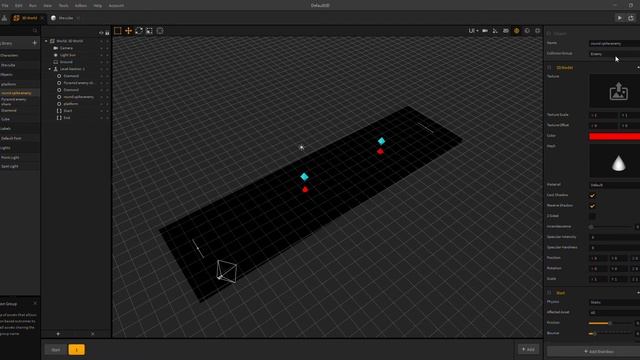
Task: Pick the scale tool in the viewport toolbar
Action: [x=149, y=31]
